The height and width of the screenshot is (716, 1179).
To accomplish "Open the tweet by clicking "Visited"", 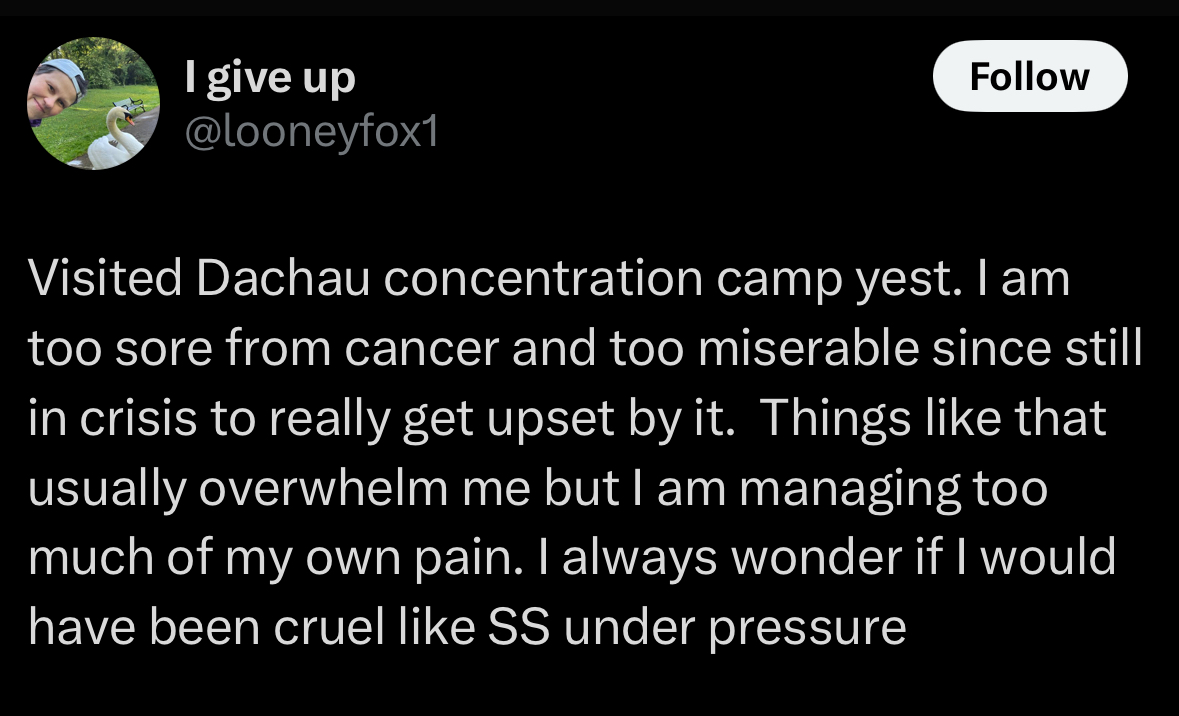I will coord(105,278).
